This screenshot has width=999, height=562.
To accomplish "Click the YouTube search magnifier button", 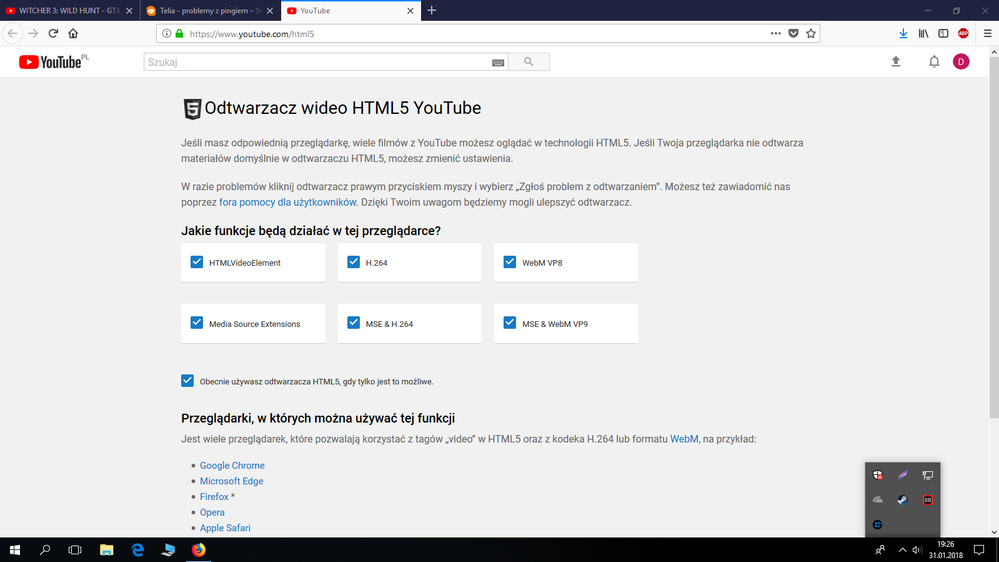I will [x=529, y=62].
